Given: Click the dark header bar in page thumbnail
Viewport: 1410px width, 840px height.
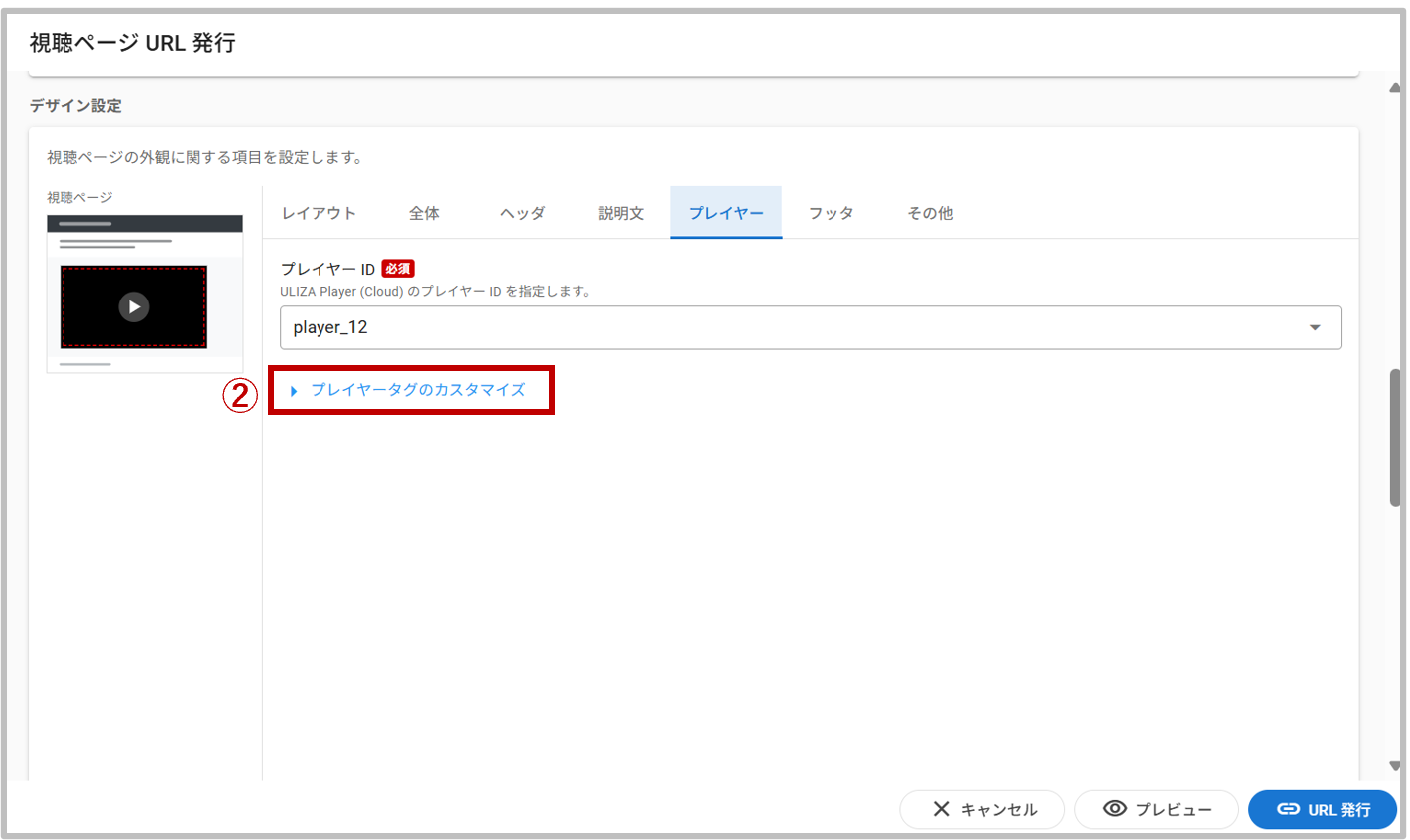Looking at the screenshot, I should [x=145, y=224].
